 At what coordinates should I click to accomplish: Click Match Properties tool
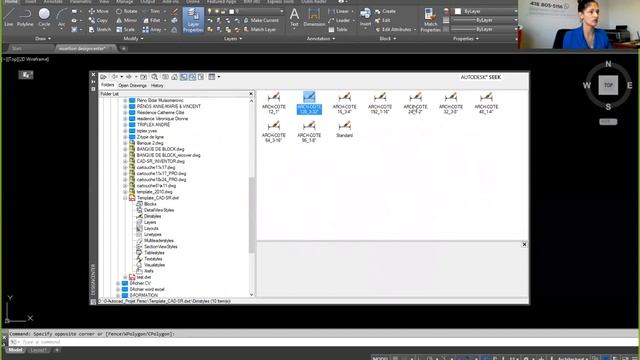[430, 20]
